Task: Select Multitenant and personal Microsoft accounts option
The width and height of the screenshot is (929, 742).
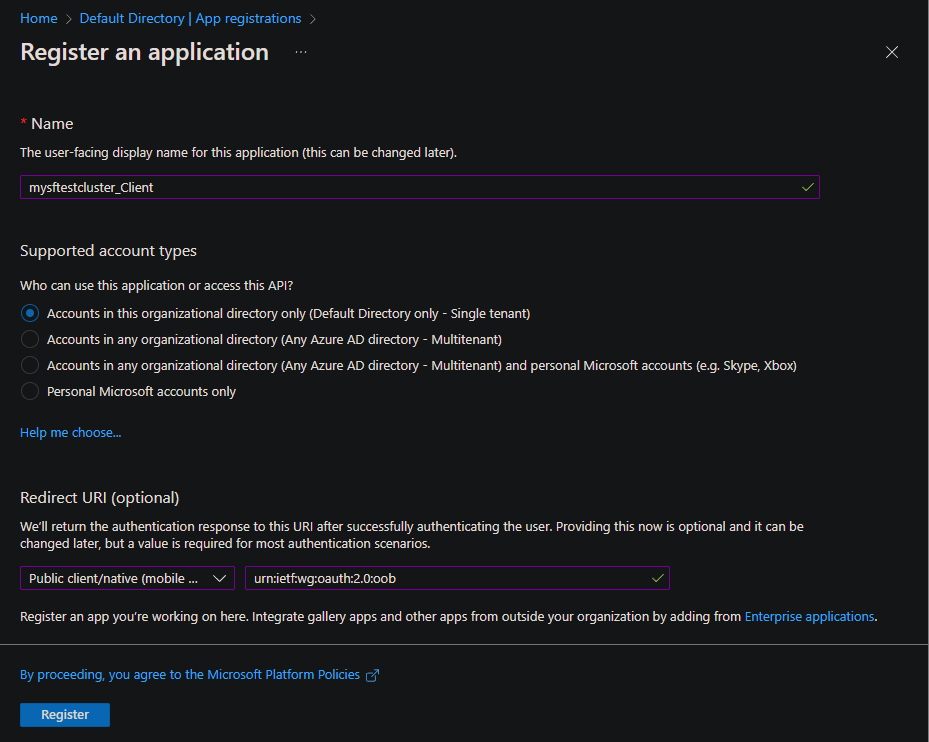Action: (x=30, y=365)
